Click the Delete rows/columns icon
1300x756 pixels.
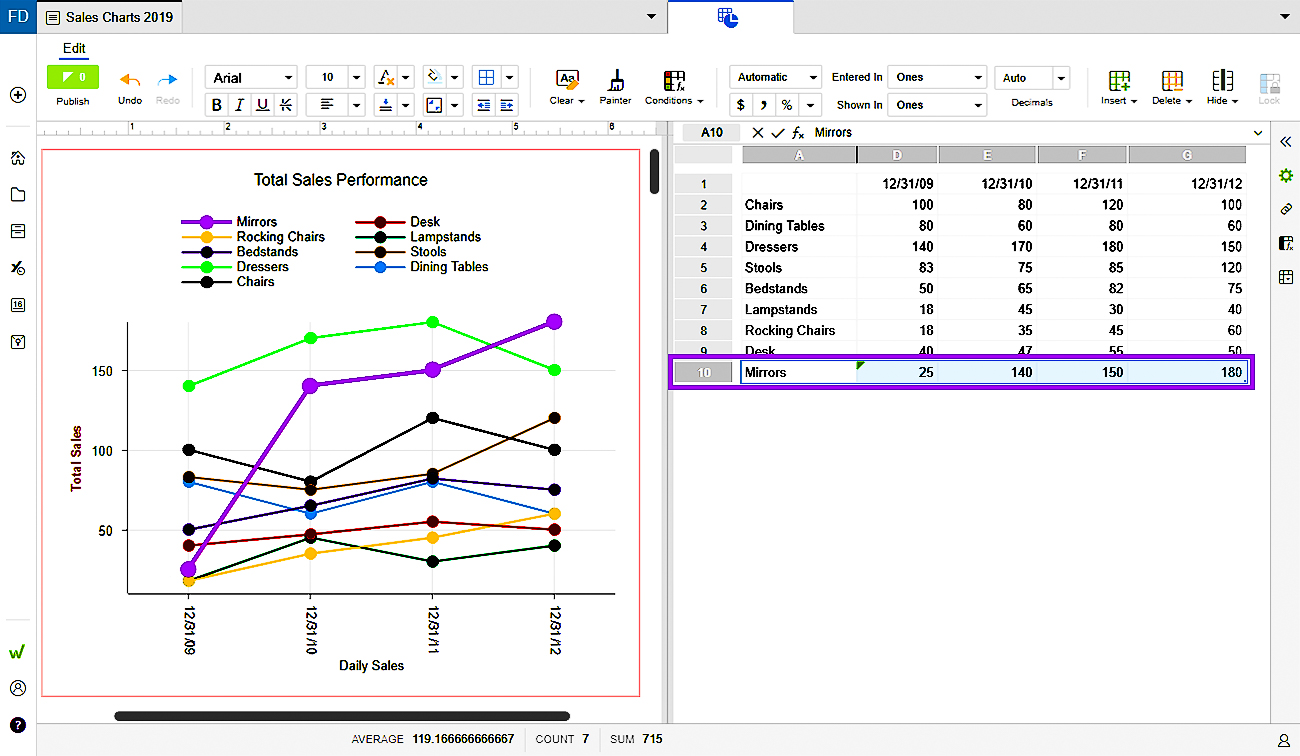click(1172, 81)
